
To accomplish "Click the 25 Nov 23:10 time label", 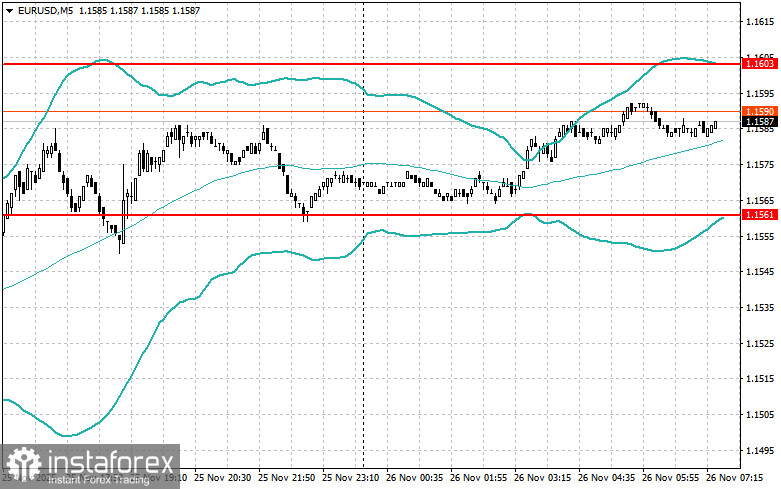I will point(350,477).
